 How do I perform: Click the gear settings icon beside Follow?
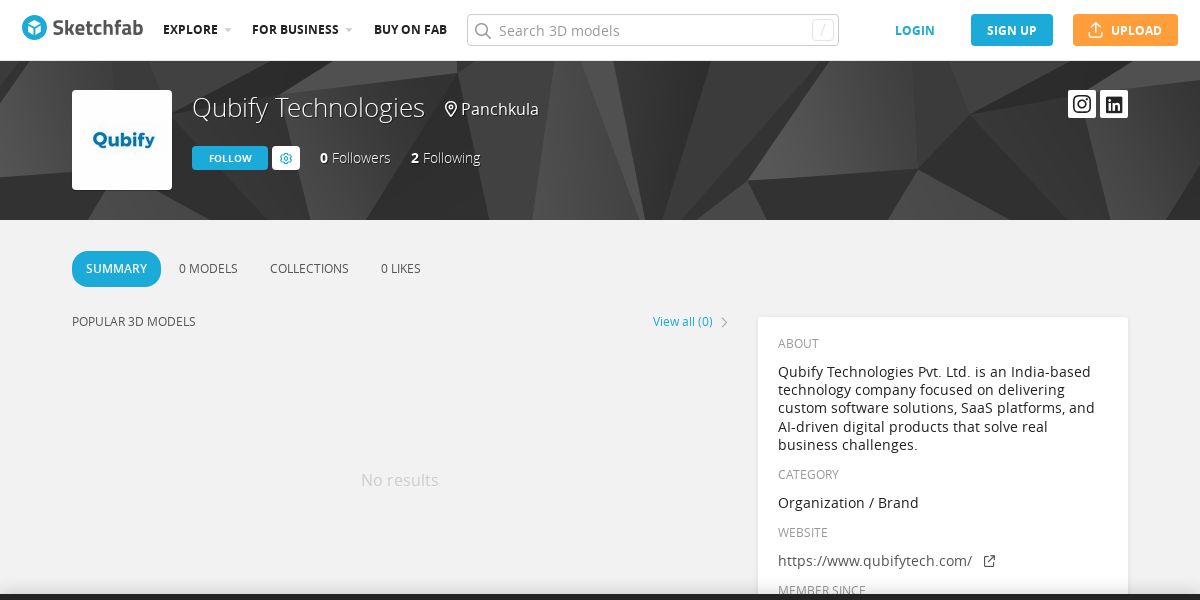click(x=286, y=158)
